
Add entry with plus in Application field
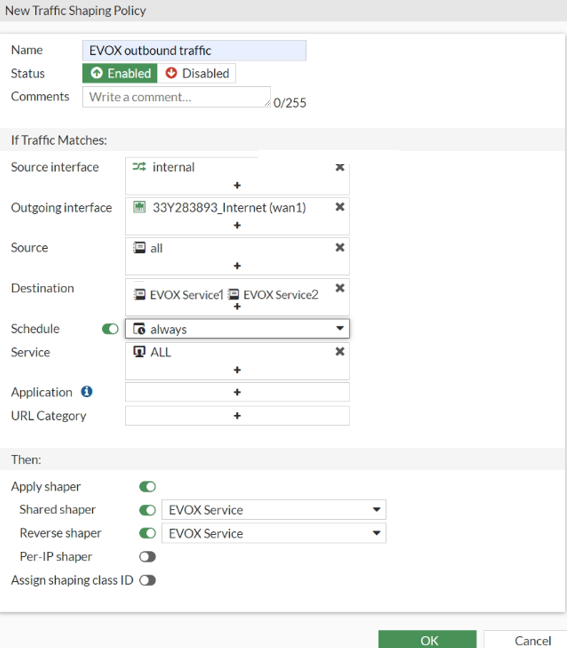coord(237,392)
